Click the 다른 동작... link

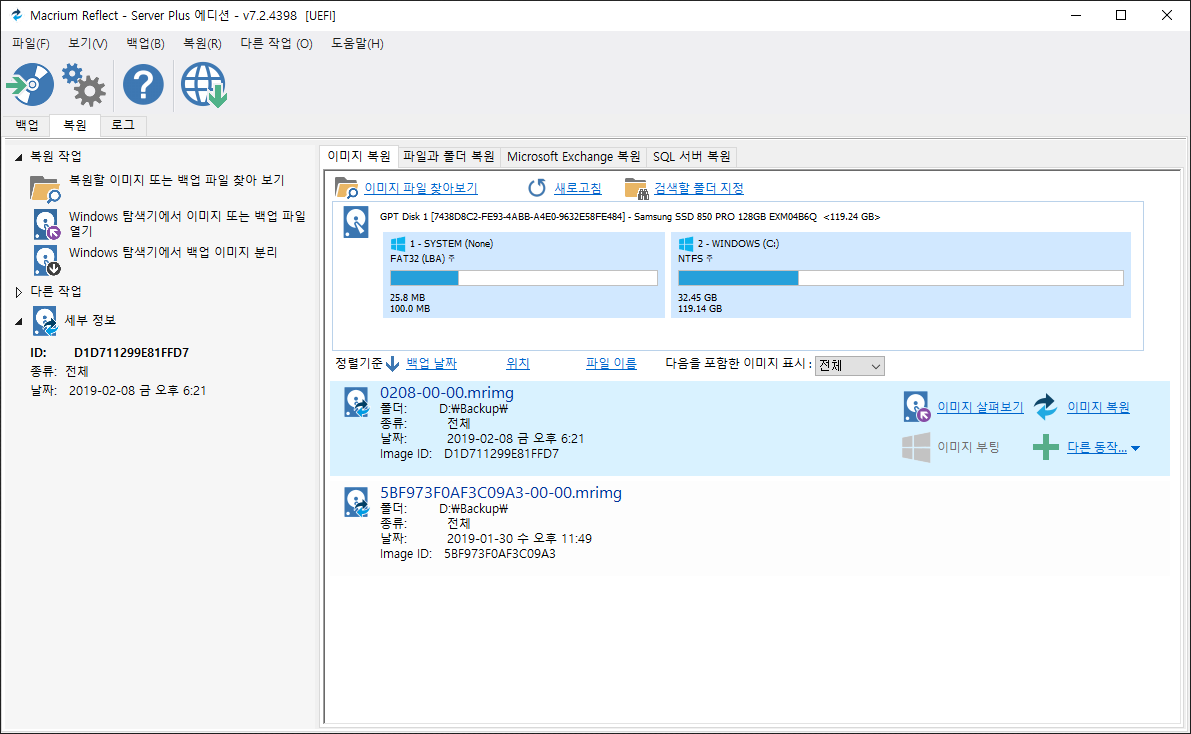point(1097,448)
